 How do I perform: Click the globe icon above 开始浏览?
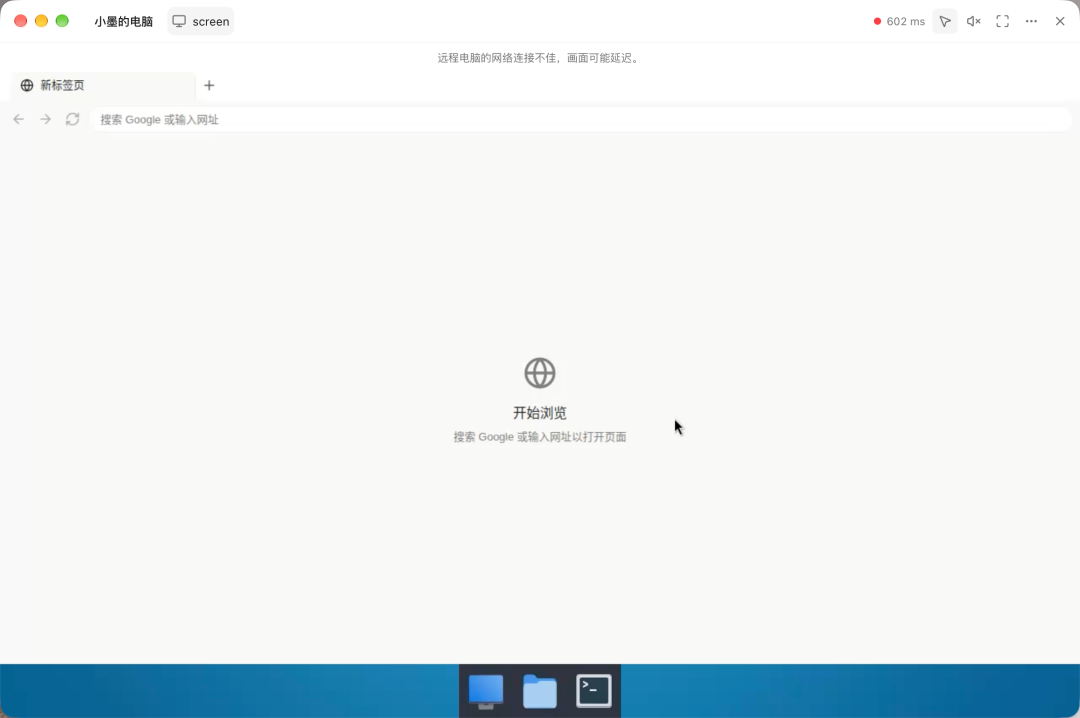[540, 373]
